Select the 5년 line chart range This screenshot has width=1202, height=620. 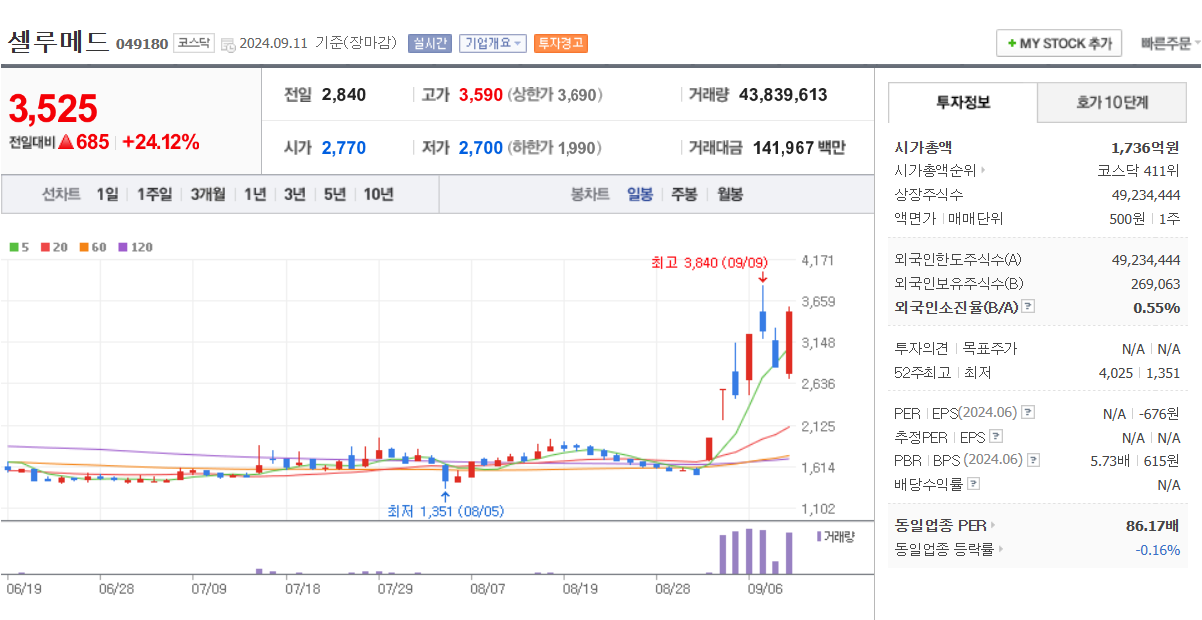(x=334, y=194)
